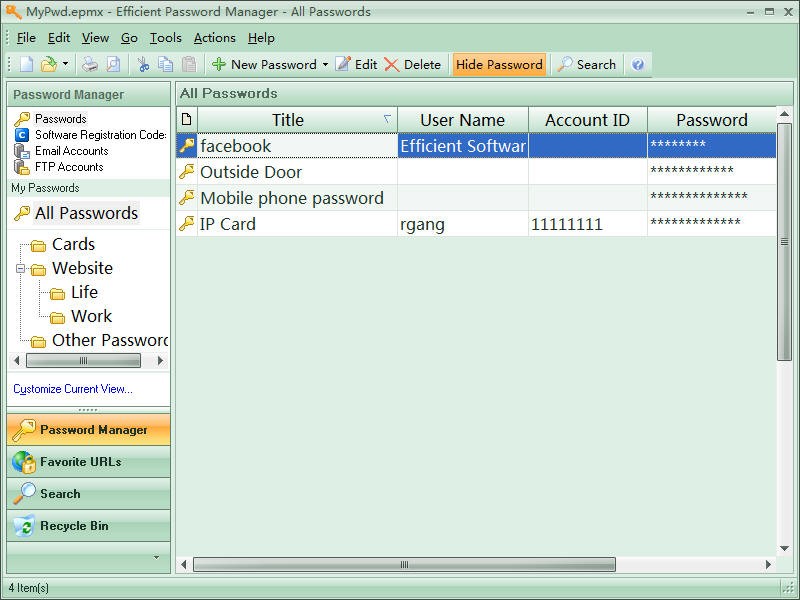Click the navigation pane configure dropdown arrow
This screenshot has width=800, height=600.
tap(156, 558)
